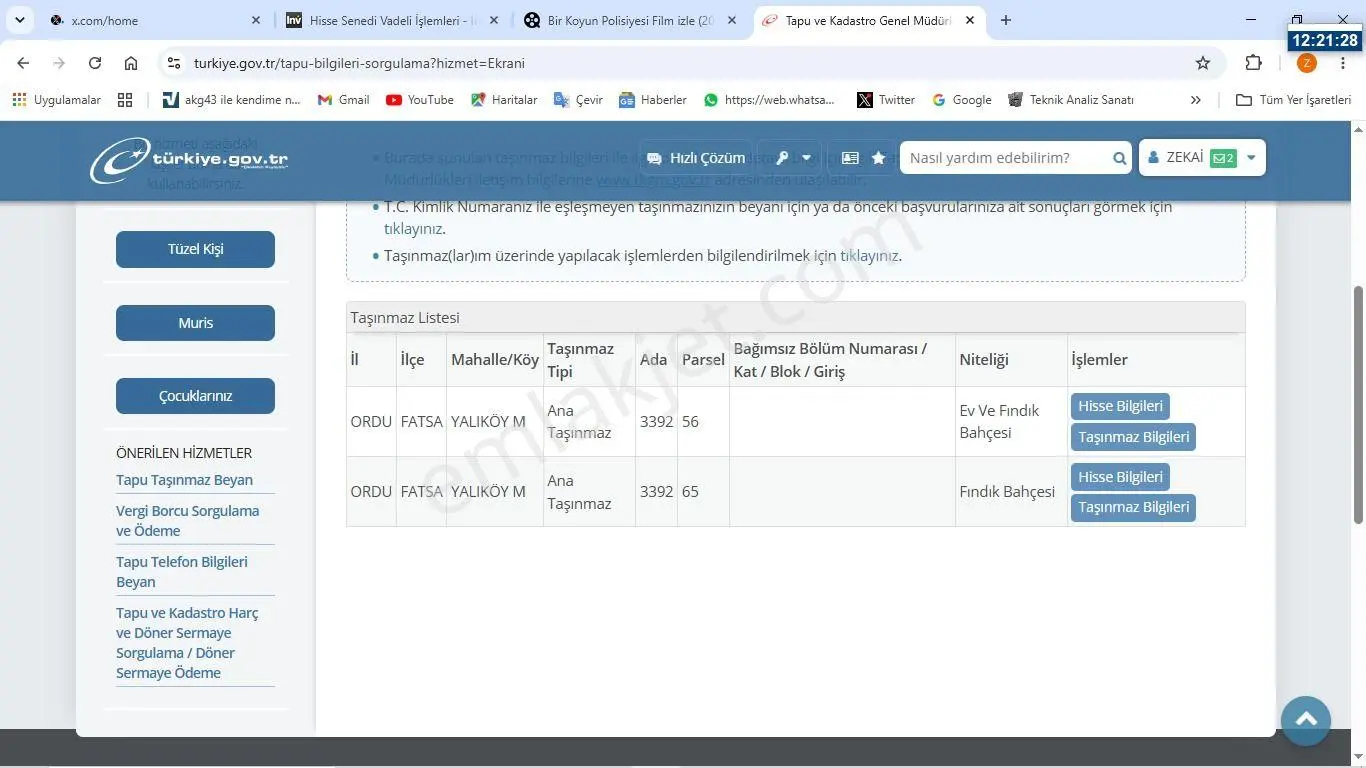This screenshot has width=1366, height=768.
Task: Open favorites with the header star icon
Action: tap(878, 158)
